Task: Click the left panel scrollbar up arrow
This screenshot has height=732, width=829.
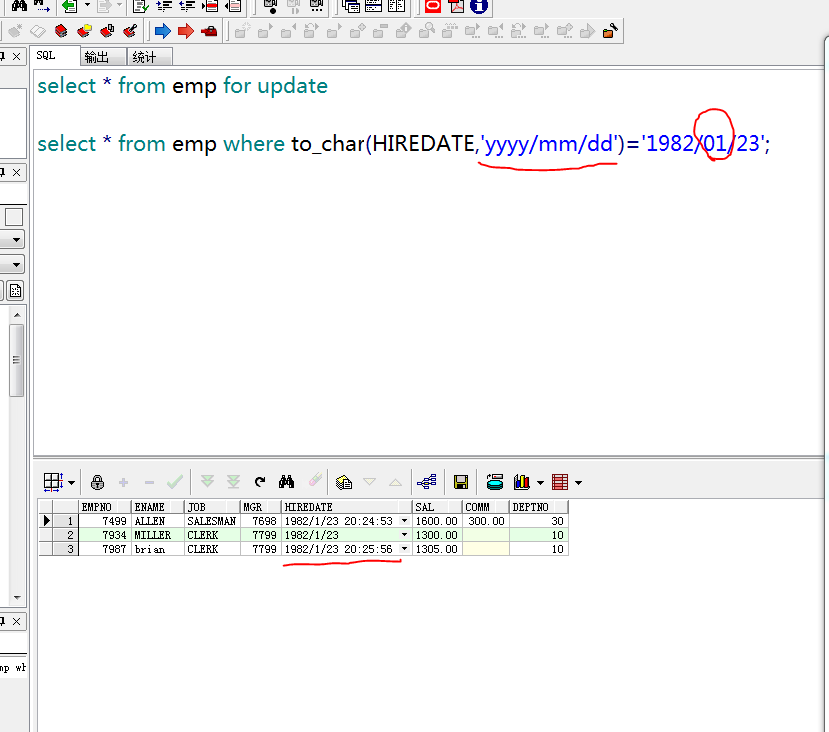Action: (x=17, y=315)
